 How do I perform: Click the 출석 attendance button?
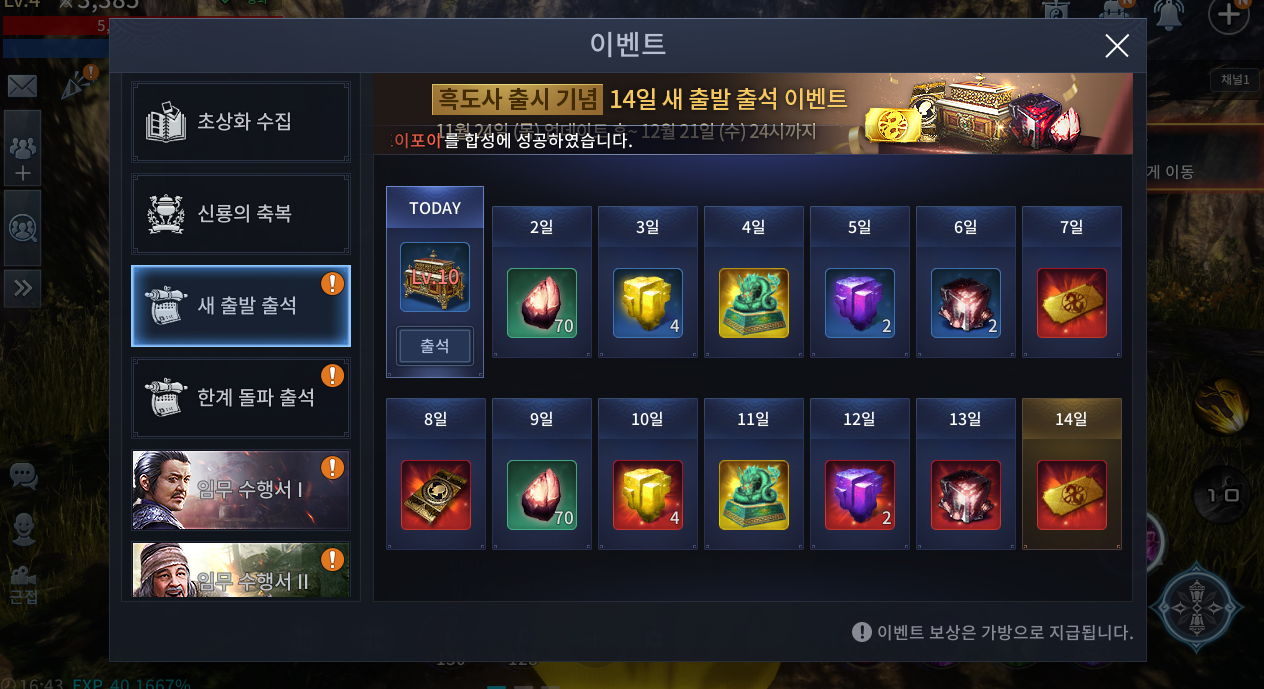(435, 346)
